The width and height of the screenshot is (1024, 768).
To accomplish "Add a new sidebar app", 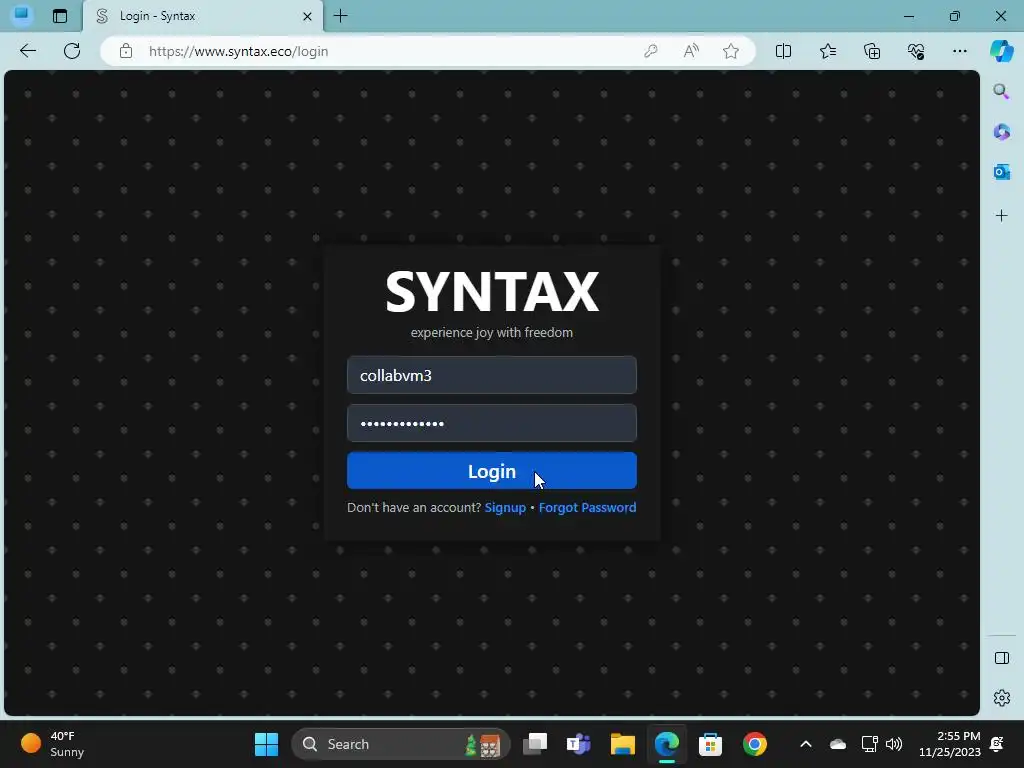I will (1001, 216).
